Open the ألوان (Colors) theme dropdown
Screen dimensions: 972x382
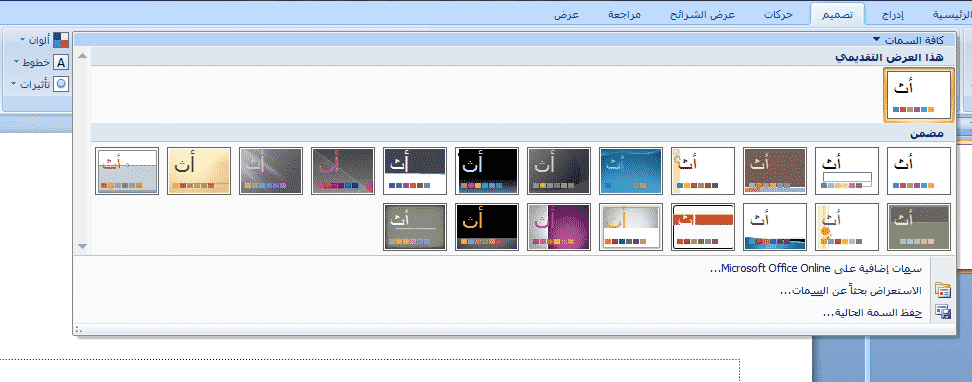point(44,40)
